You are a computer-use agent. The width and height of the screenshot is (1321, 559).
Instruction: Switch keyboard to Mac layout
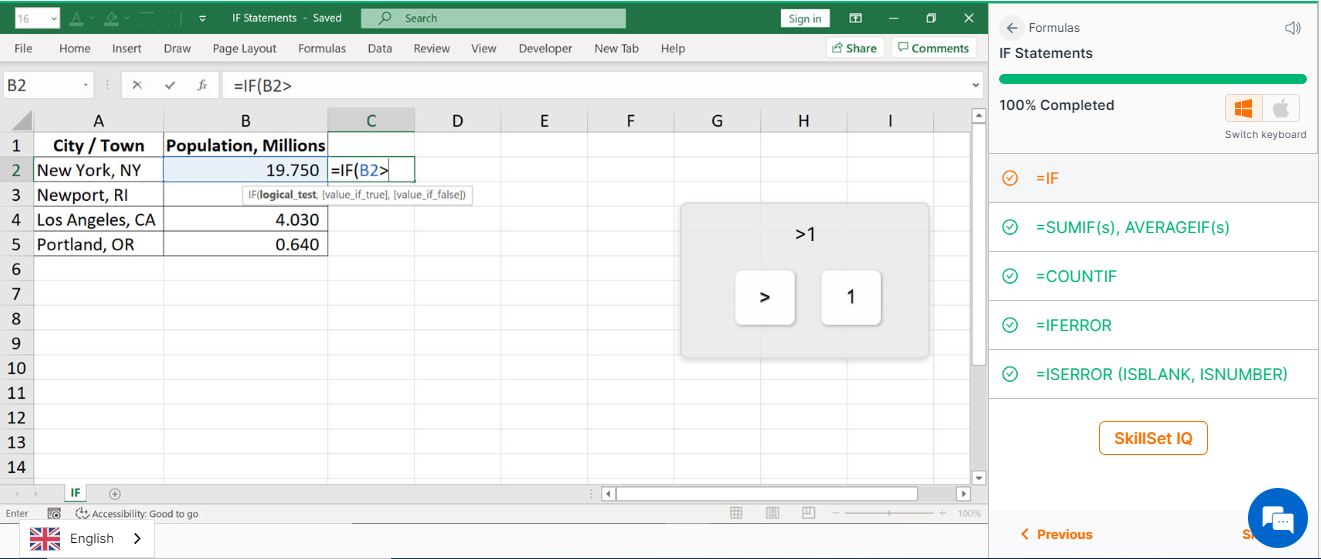point(1280,108)
